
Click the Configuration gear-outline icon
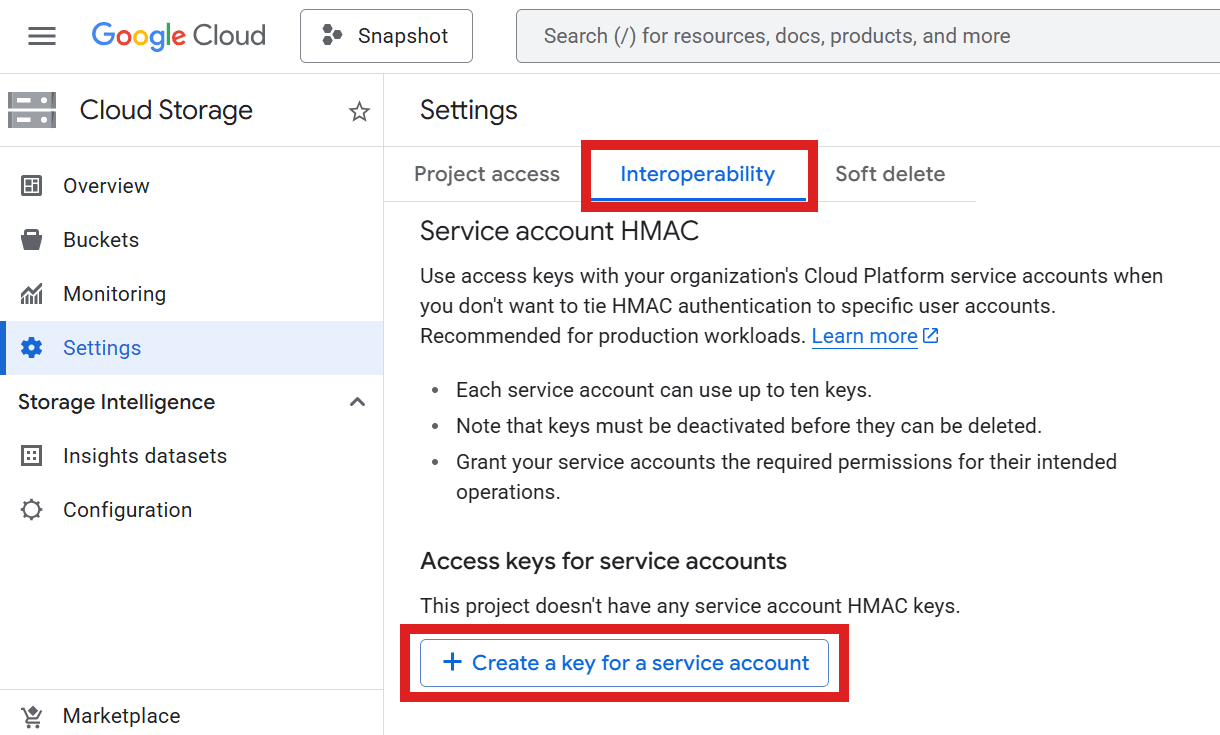click(x=32, y=510)
